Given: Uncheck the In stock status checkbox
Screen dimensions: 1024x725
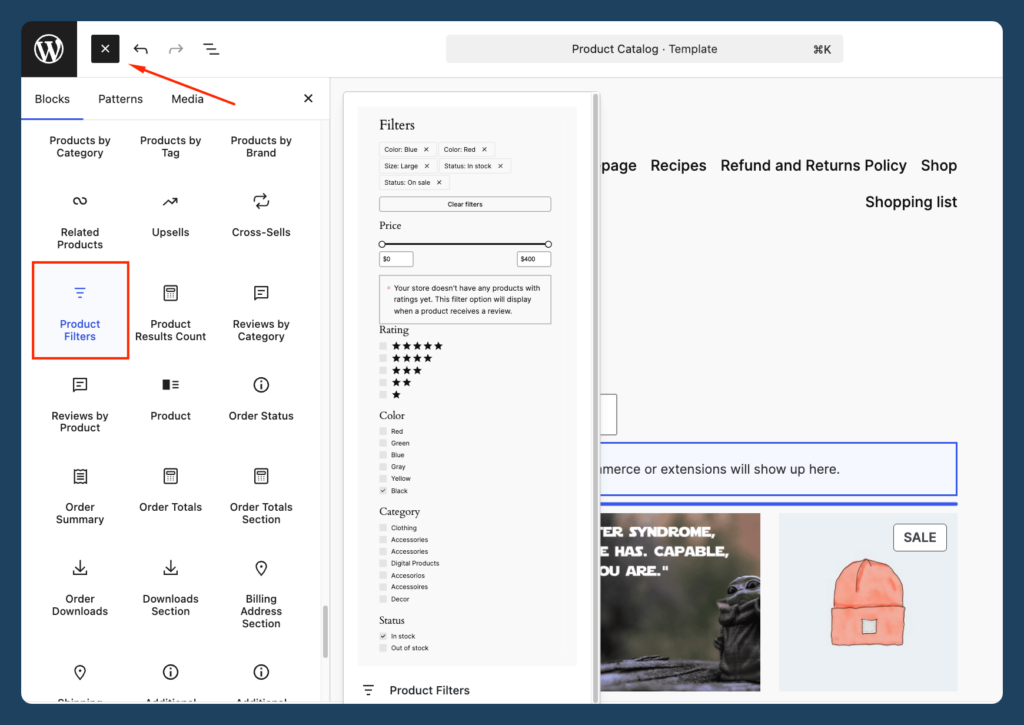Looking at the screenshot, I should 383,636.
